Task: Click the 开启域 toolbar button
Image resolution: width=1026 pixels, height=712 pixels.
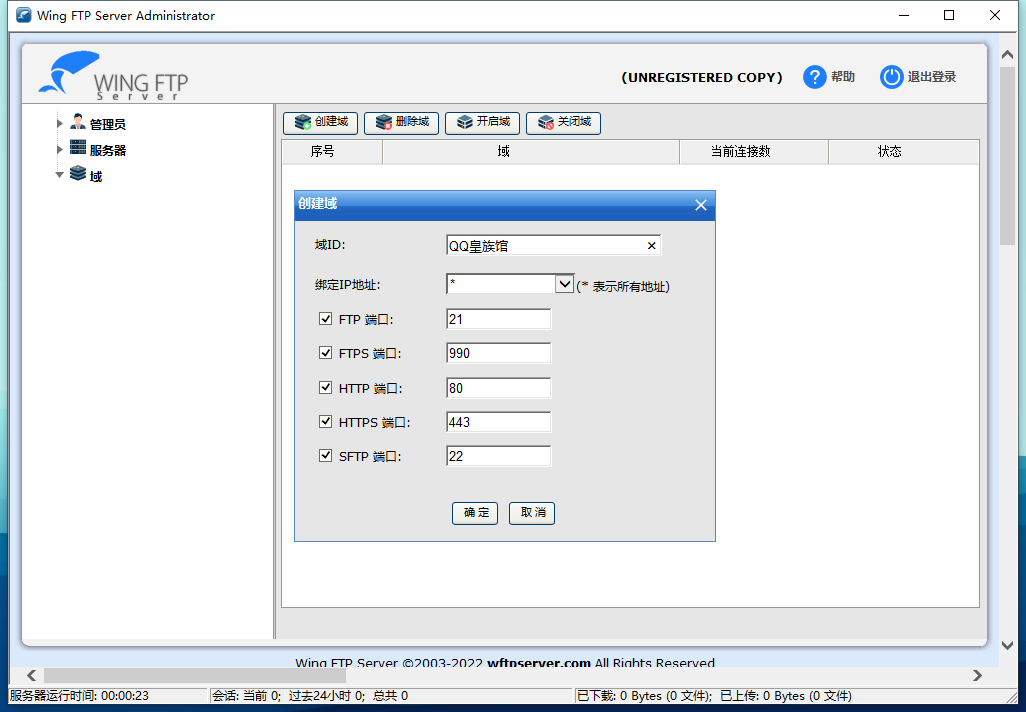Action: (482, 122)
